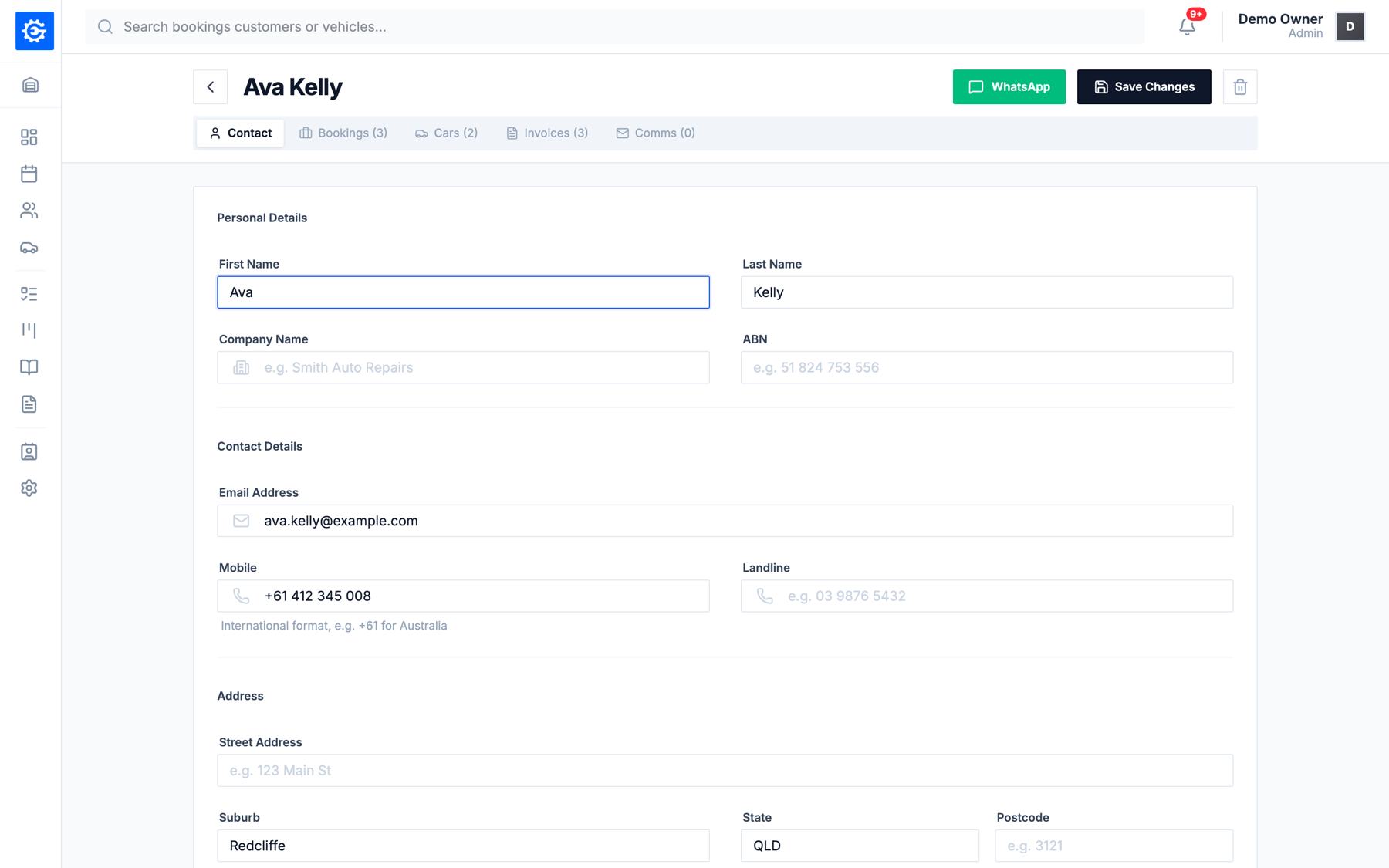1389x868 pixels.
Task: Click the First Name field containing Ava
Action: (463, 292)
